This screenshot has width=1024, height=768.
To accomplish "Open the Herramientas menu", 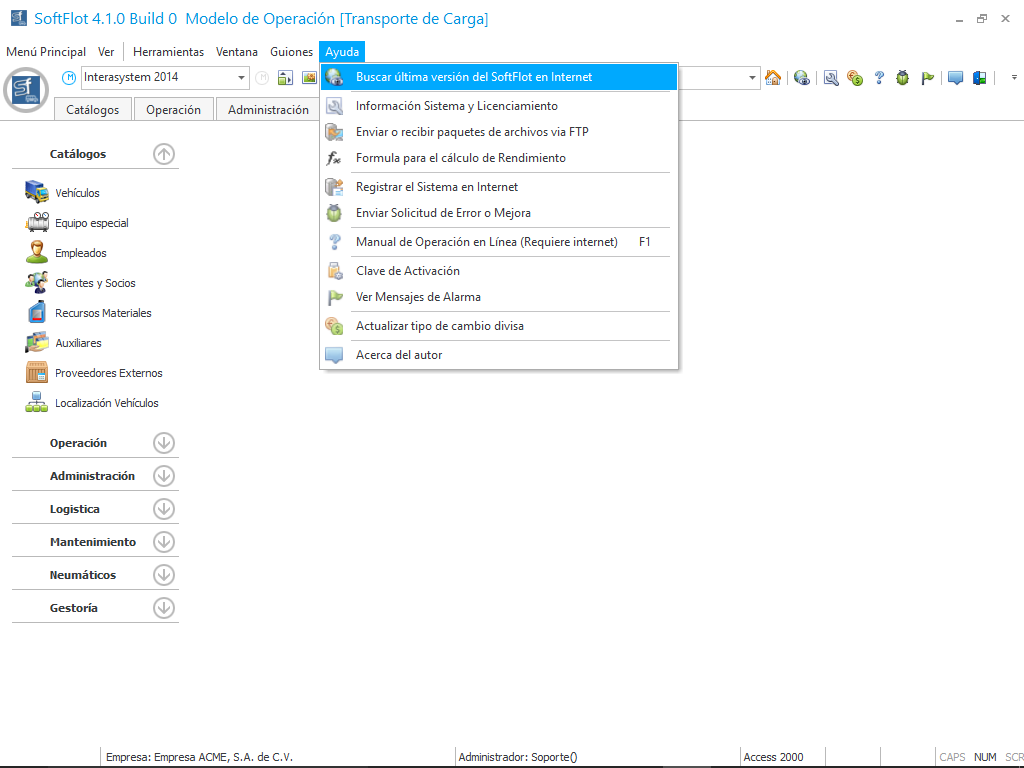I will point(168,52).
